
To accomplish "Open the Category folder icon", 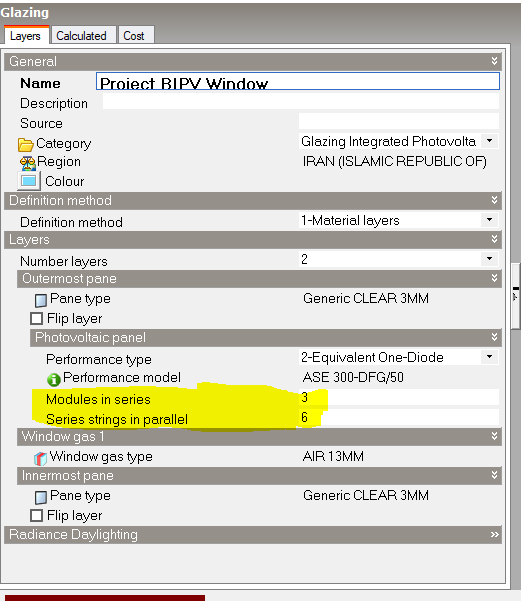I will tap(26, 145).
